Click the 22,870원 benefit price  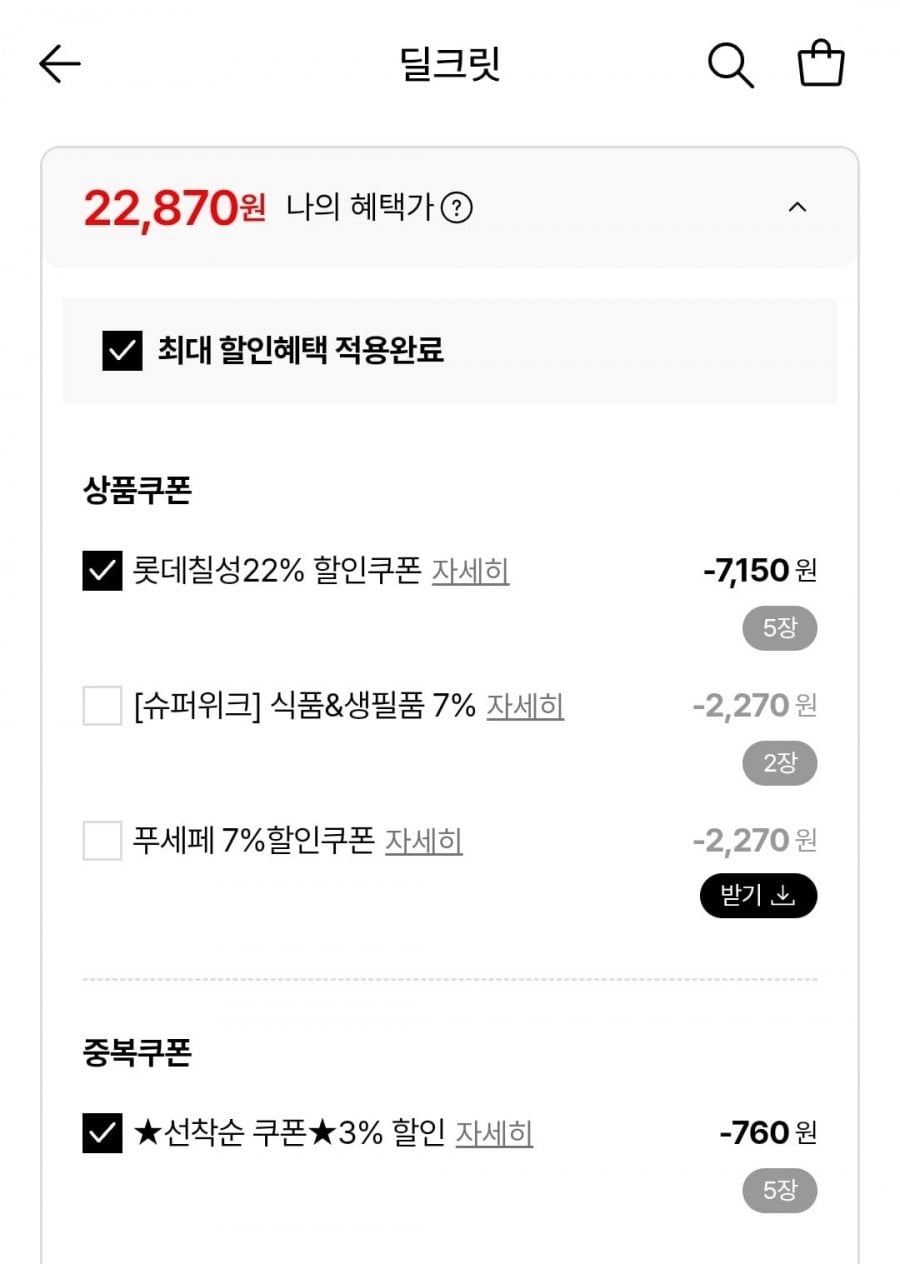coord(174,208)
